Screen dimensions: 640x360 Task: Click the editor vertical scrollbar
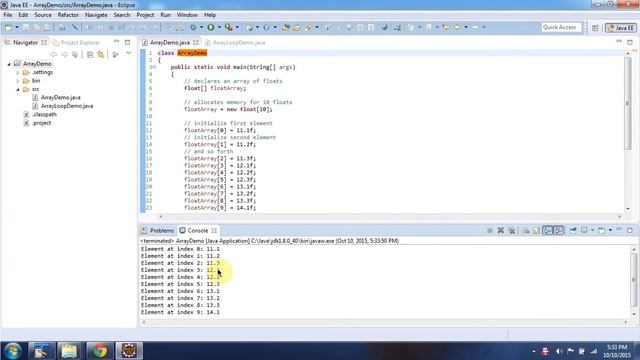628,104
